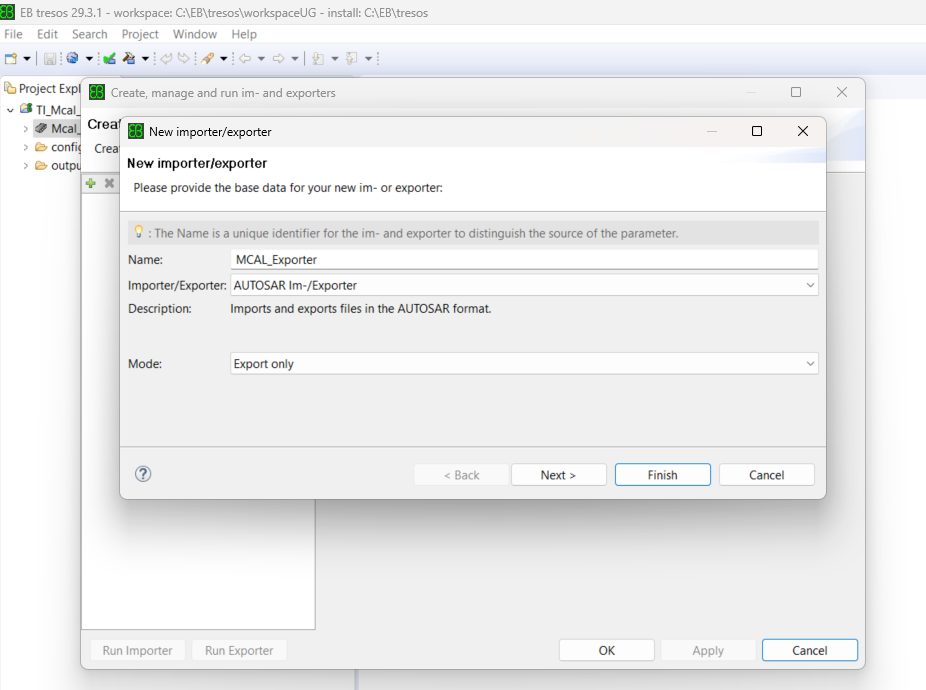Click the globe toolbar icon
This screenshot has height=690, width=926.
click(73, 59)
